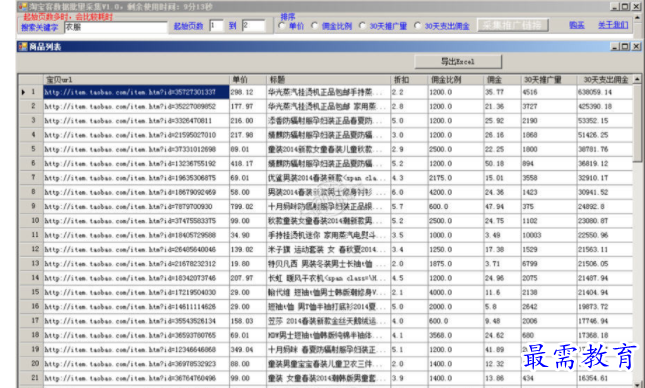The image size is (645, 388).
Task: Click price 158.03 in row 17
Action: tap(248, 321)
